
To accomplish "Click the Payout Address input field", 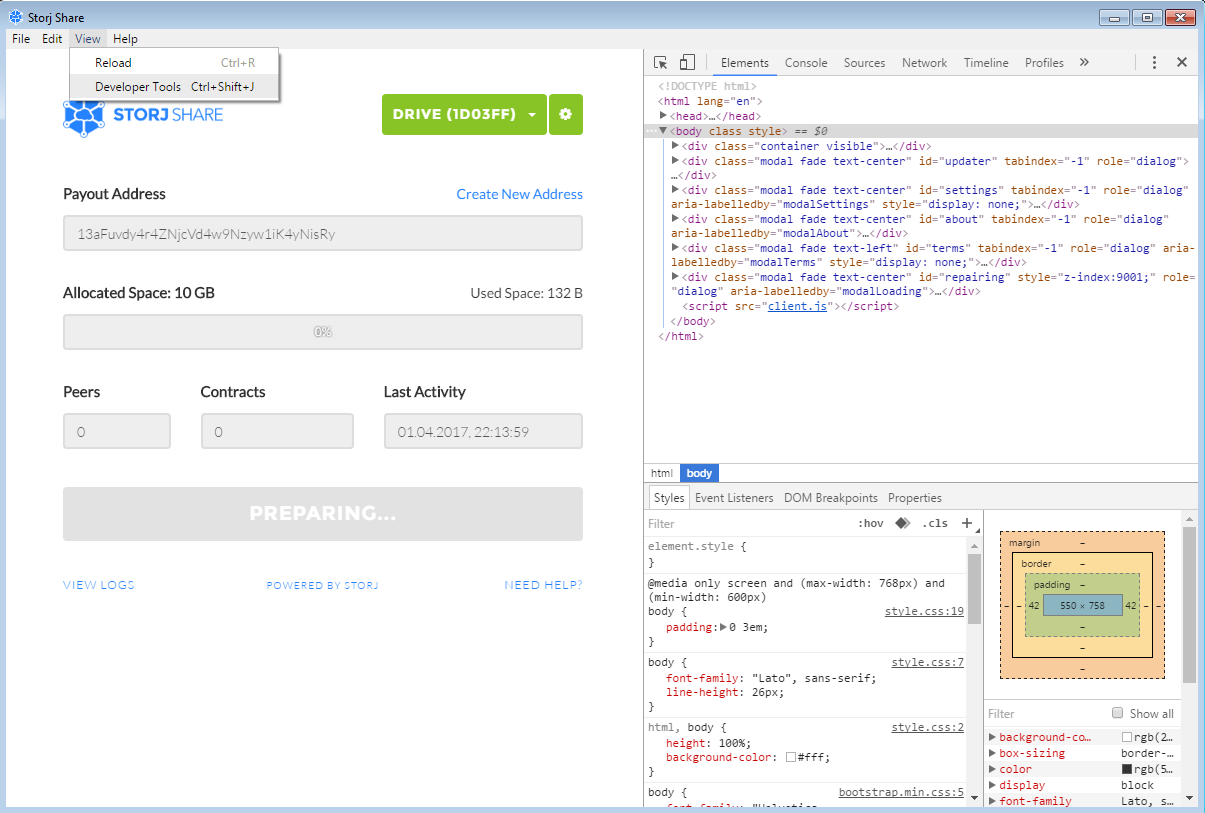I will (x=323, y=233).
